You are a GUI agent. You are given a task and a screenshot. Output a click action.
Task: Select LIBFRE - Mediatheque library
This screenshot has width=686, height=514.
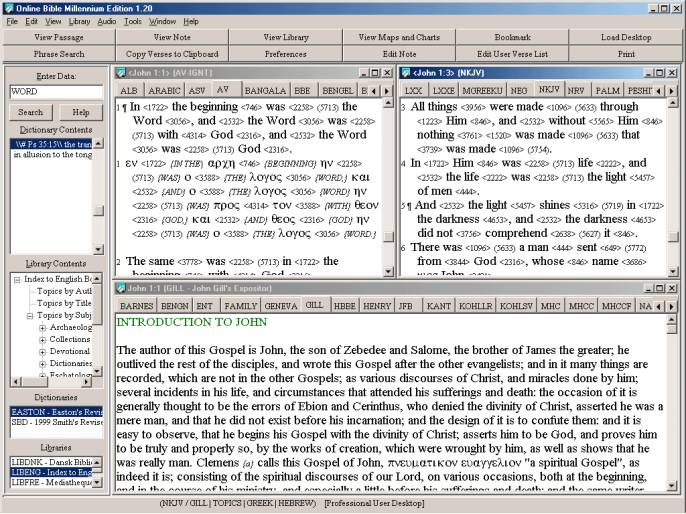(51, 482)
